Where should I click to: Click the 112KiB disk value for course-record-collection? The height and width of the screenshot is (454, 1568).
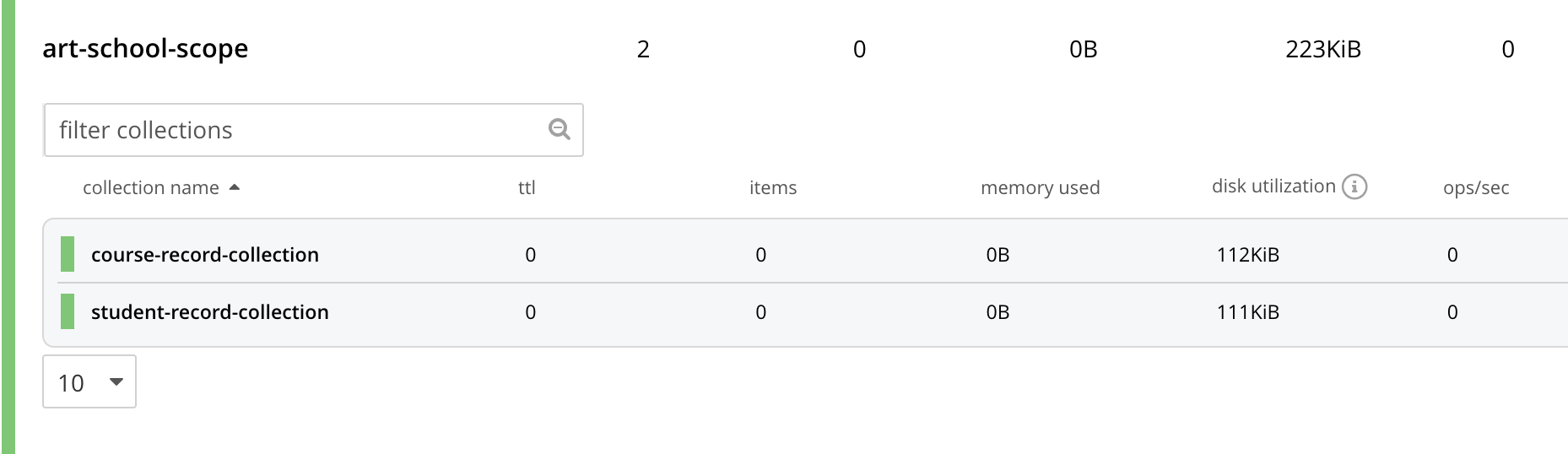pyautogui.click(x=1247, y=254)
